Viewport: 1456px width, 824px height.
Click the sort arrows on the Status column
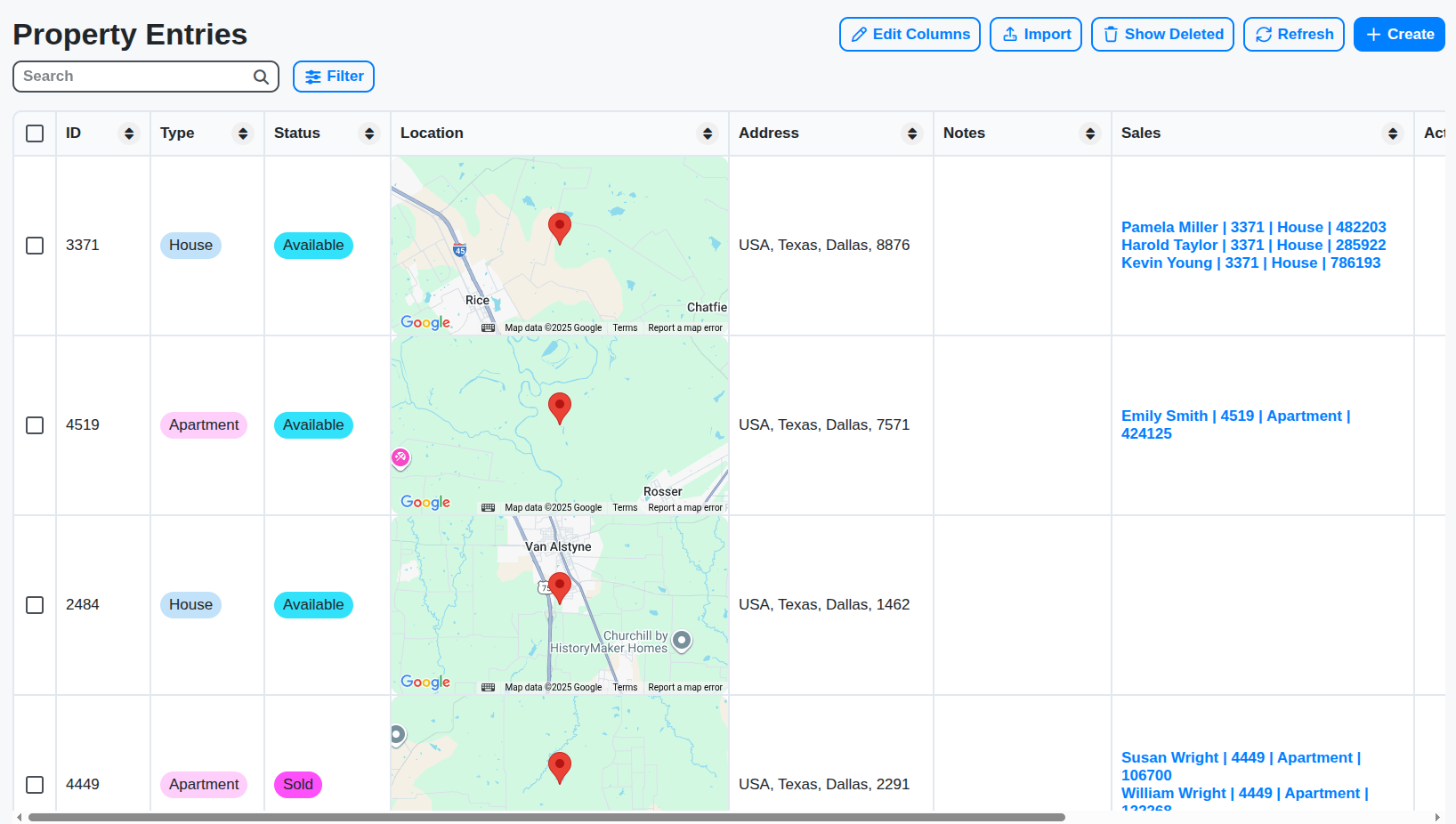(x=369, y=133)
